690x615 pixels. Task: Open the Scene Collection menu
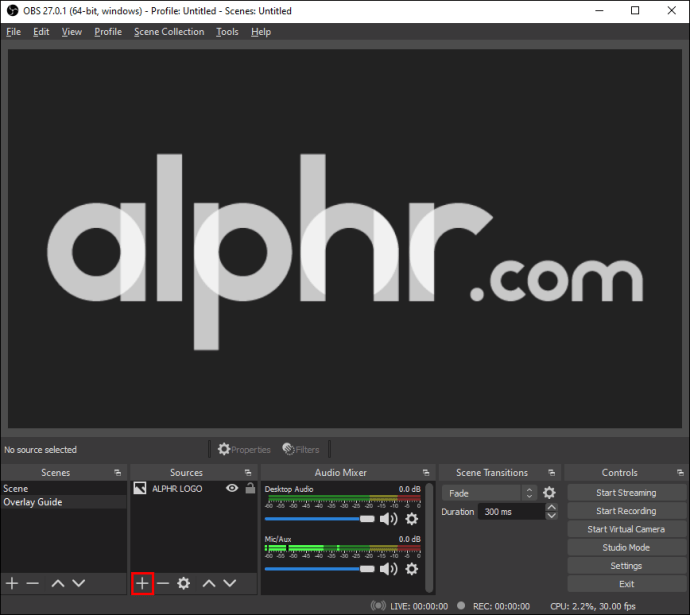click(169, 32)
